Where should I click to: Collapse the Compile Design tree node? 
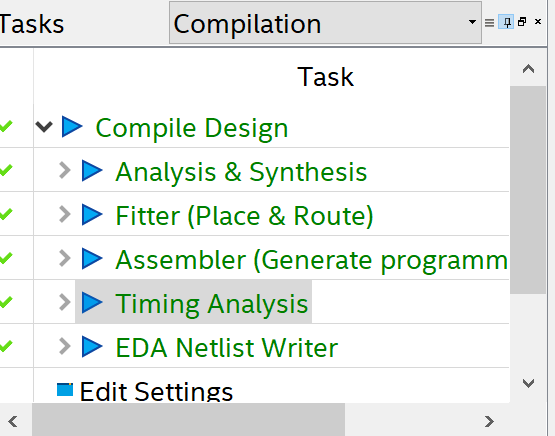[44, 126]
